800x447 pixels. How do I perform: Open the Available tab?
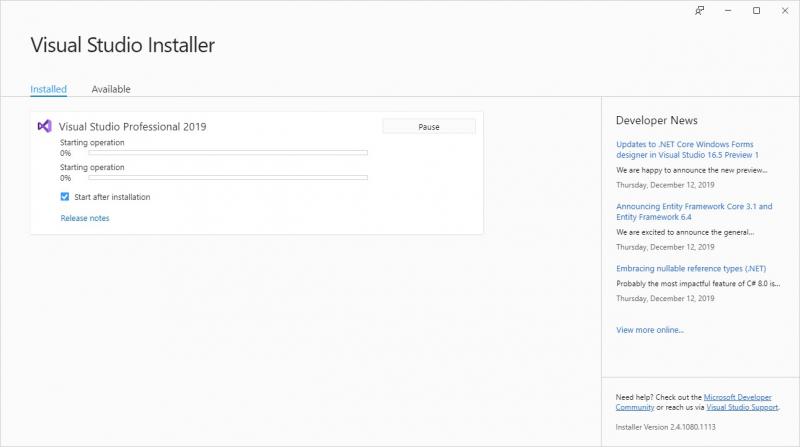[111, 89]
